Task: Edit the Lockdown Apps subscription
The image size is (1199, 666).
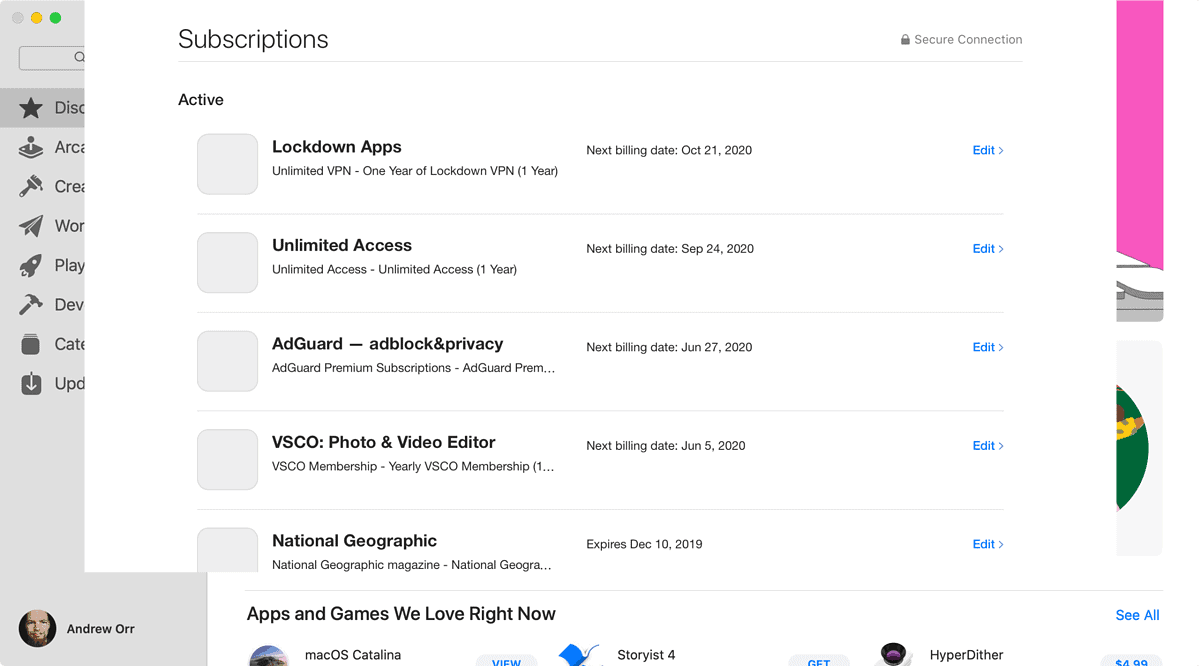Action: (x=987, y=150)
